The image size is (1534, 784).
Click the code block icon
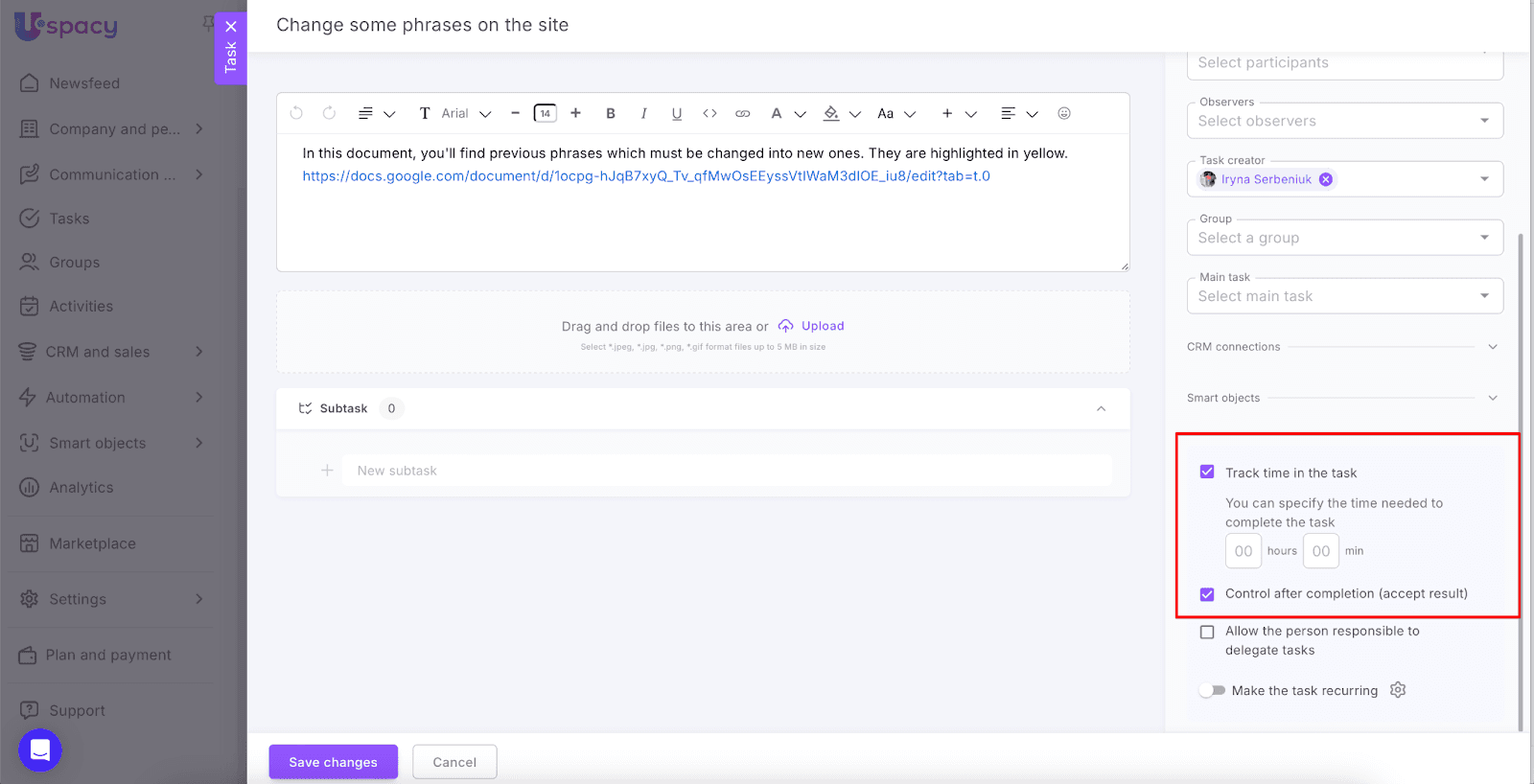709,113
